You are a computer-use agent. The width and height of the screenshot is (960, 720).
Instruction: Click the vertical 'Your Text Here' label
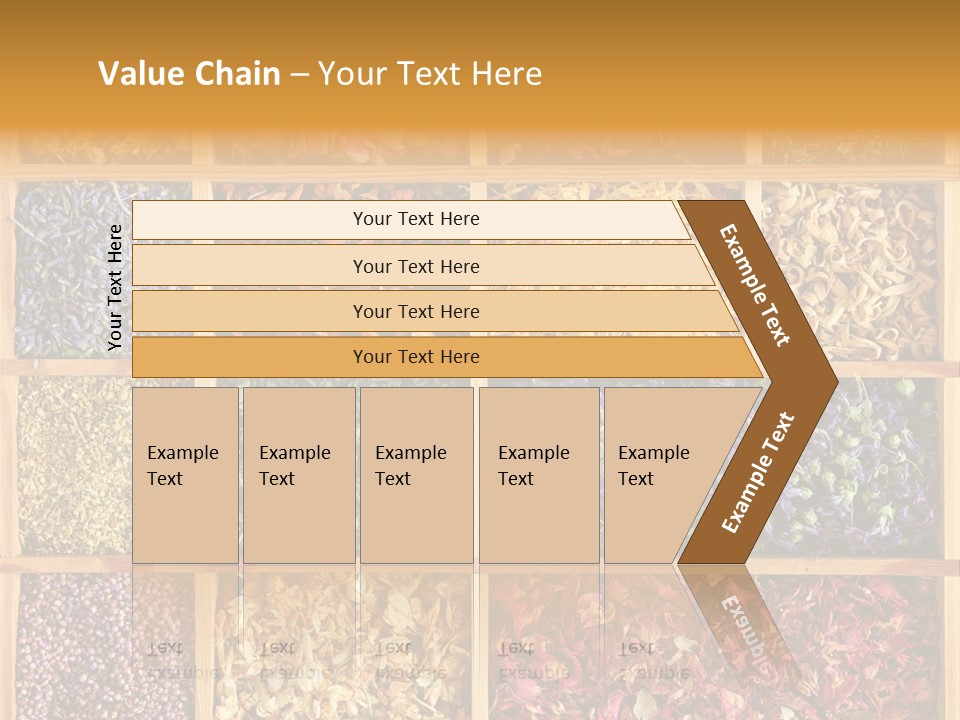pyautogui.click(x=115, y=287)
